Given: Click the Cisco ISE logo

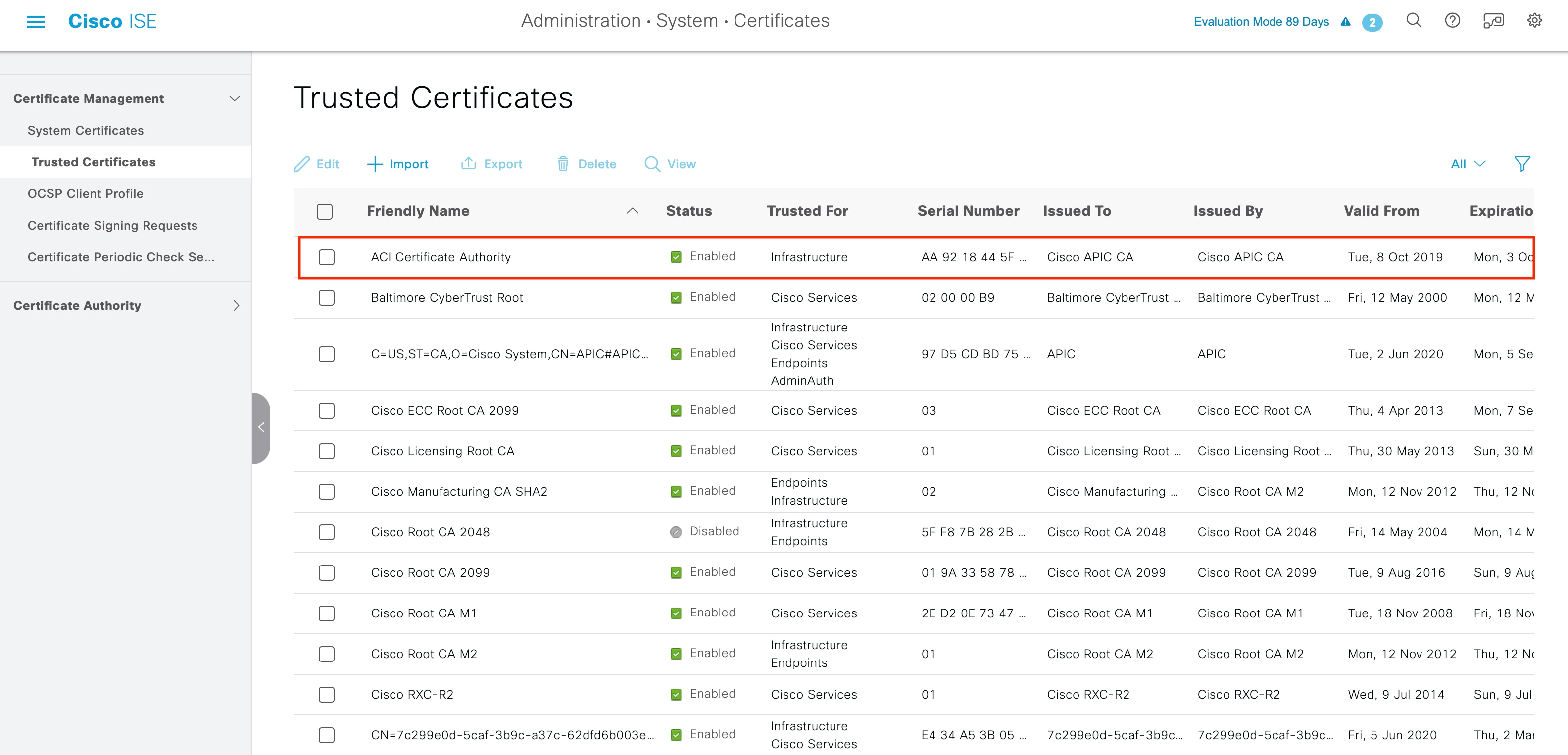Looking at the screenshot, I should [112, 21].
